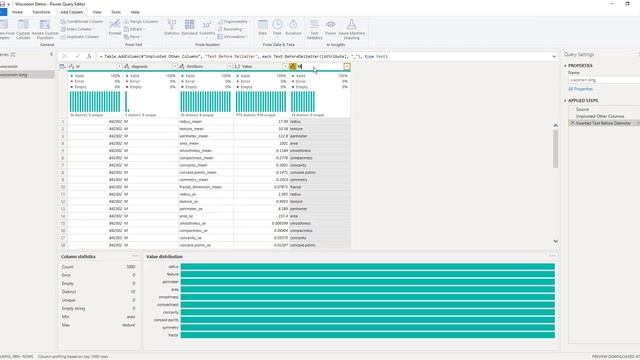Open the Duration column tool

[x=293, y=28]
